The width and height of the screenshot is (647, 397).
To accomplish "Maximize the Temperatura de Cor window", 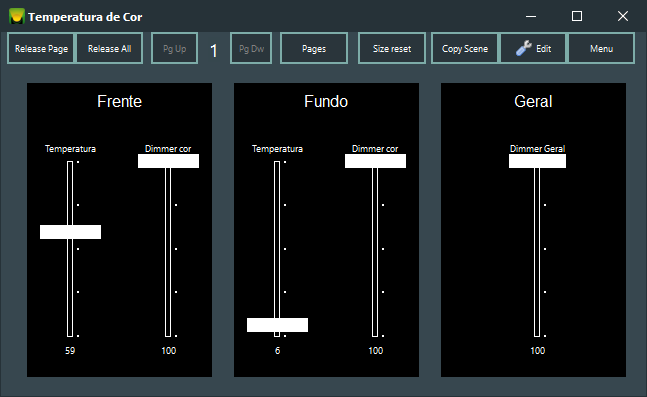I will pyautogui.click(x=577, y=16).
